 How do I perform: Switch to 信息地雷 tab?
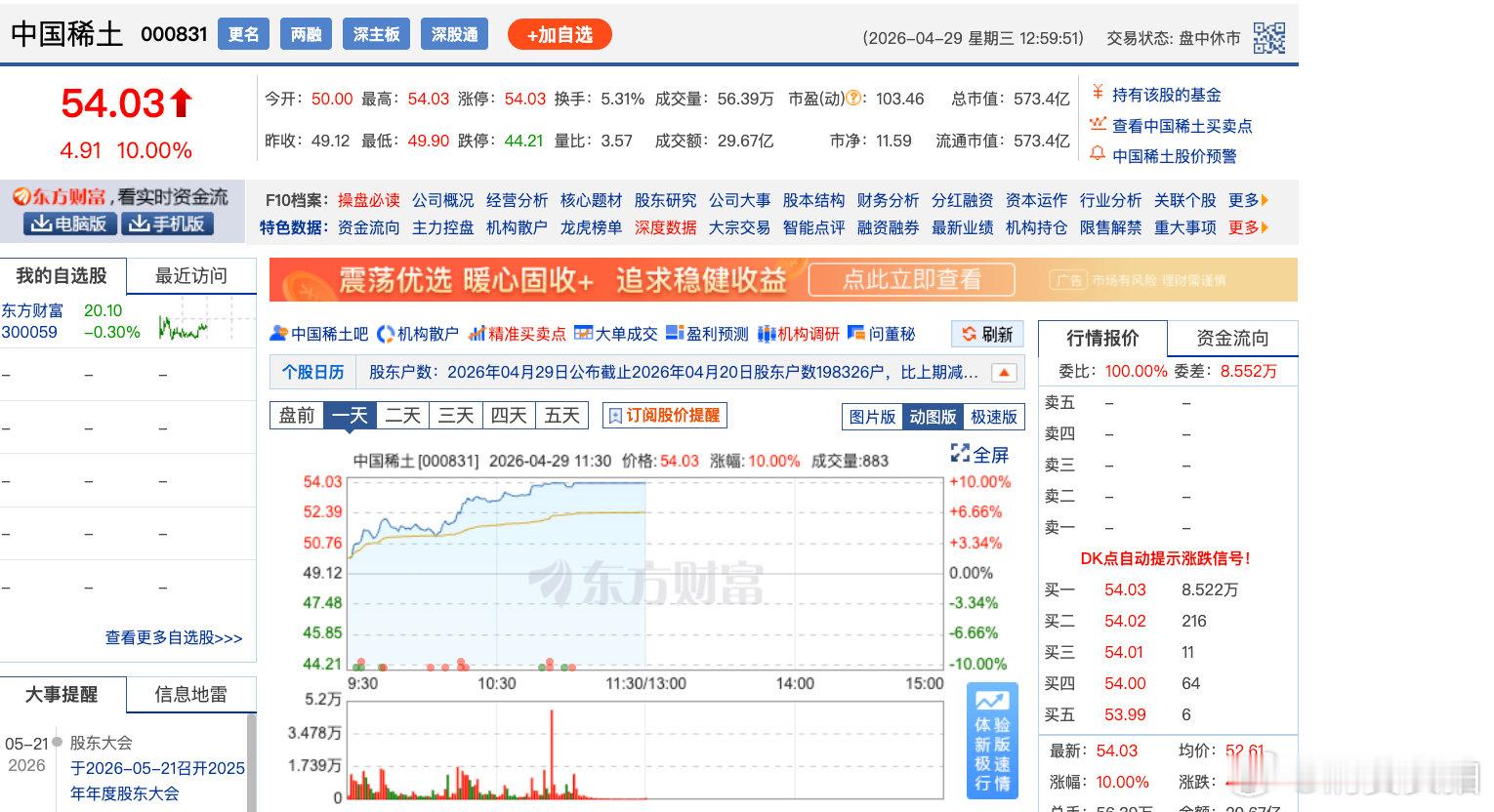[191, 695]
